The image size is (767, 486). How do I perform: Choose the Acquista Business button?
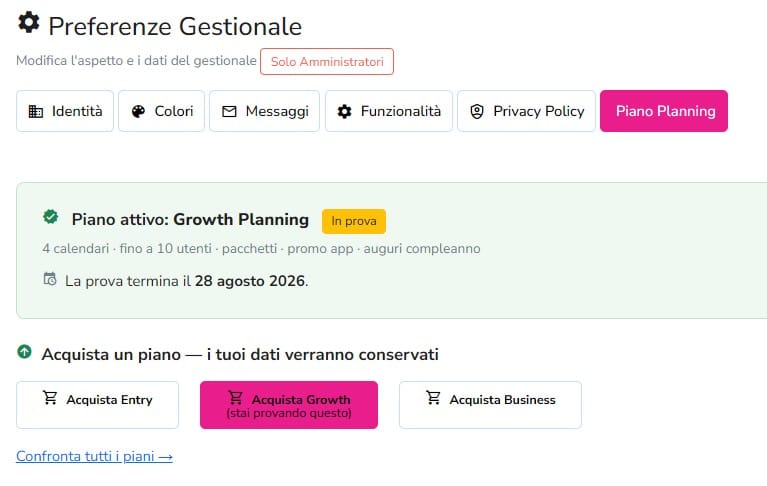click(x=490, y=405)
